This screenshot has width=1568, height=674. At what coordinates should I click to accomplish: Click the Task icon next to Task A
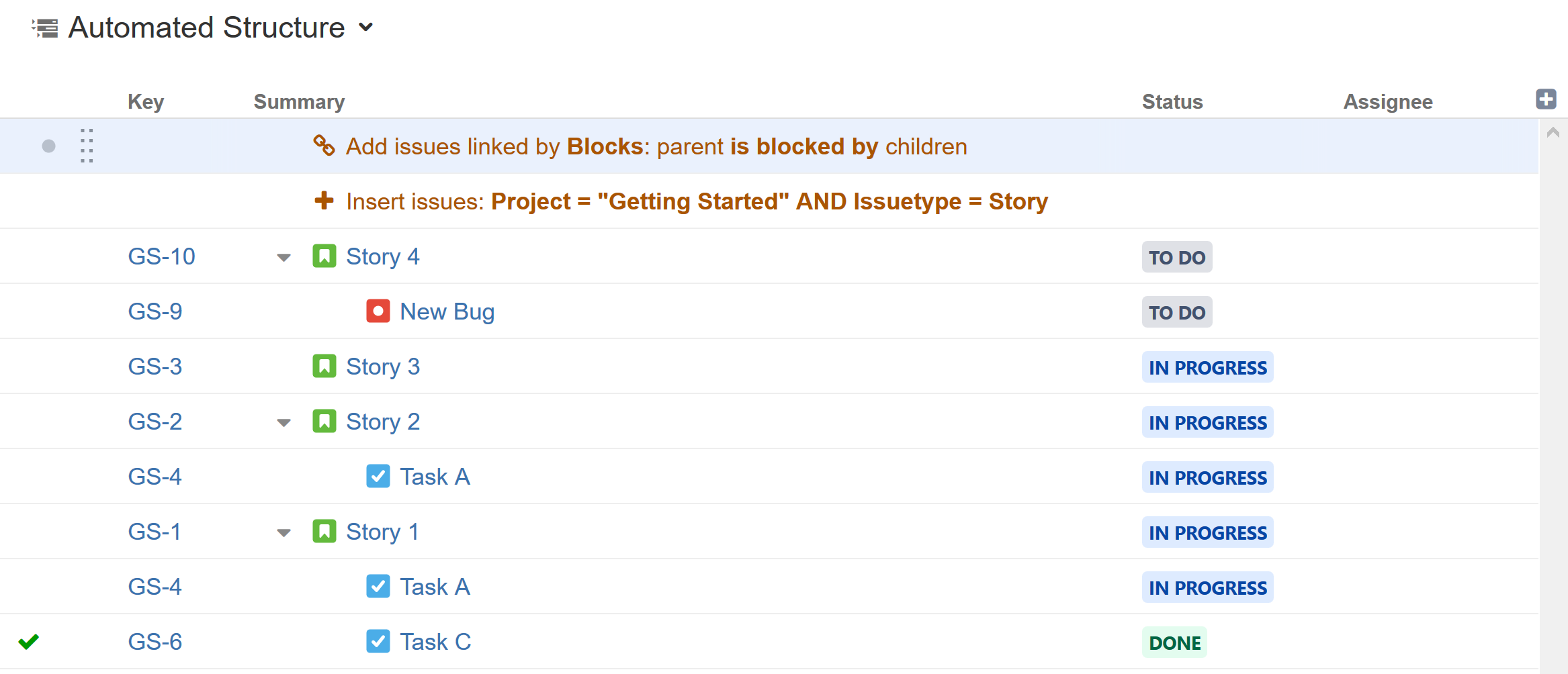click(x=378, y=476)
